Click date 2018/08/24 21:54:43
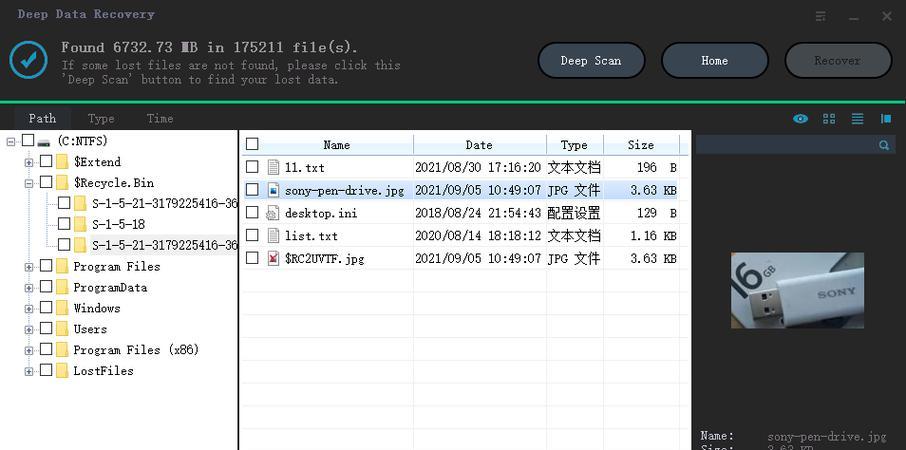 point(478,213)
